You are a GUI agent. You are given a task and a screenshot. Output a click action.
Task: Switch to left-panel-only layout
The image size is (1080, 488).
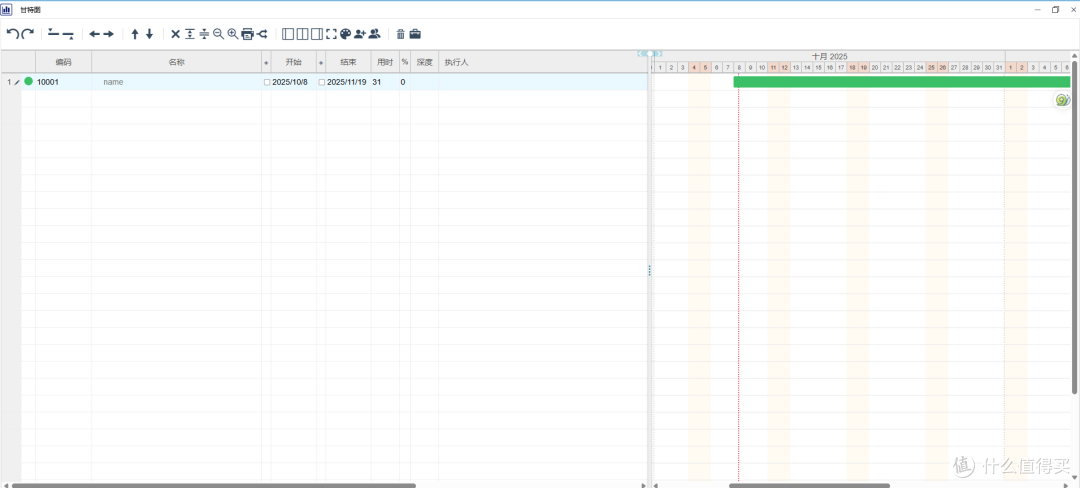[x=289, y=34]
